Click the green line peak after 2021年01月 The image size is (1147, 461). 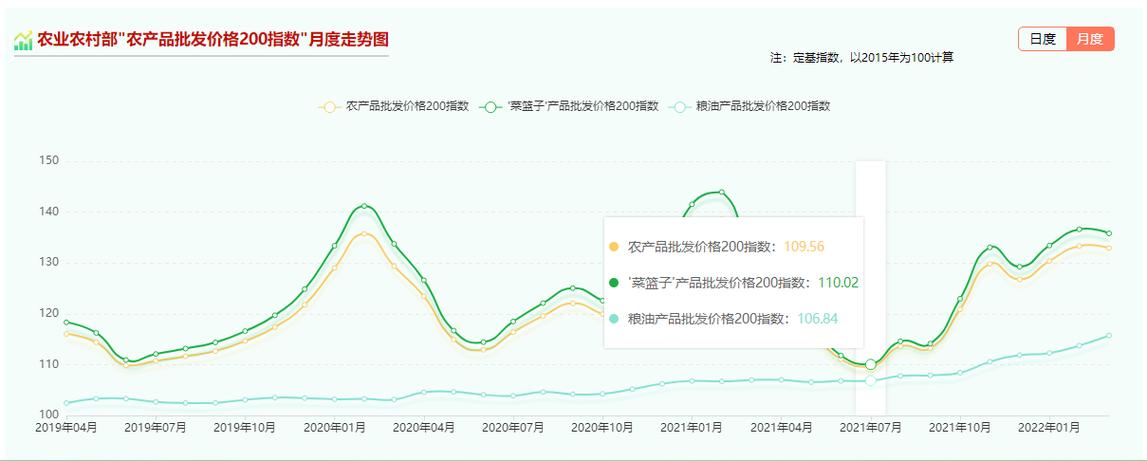click(x=721, y=192)
